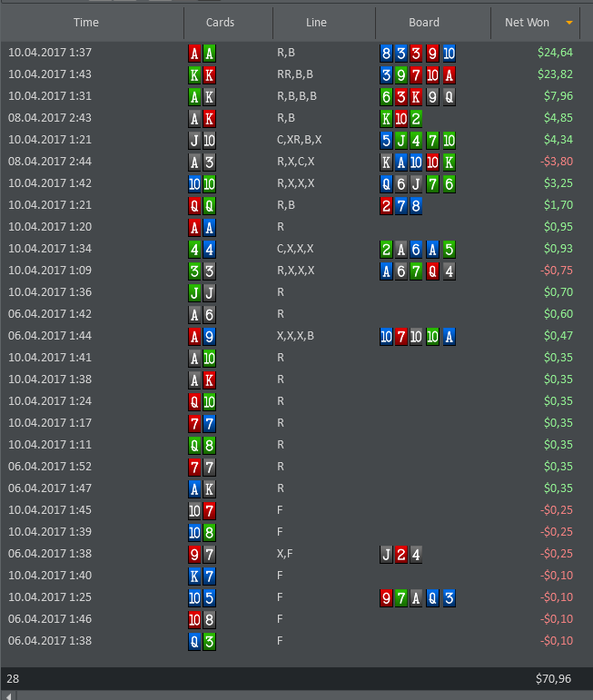
Task: Click the 9 7 A Q 3 board cards
Action: tap(418, 598)
